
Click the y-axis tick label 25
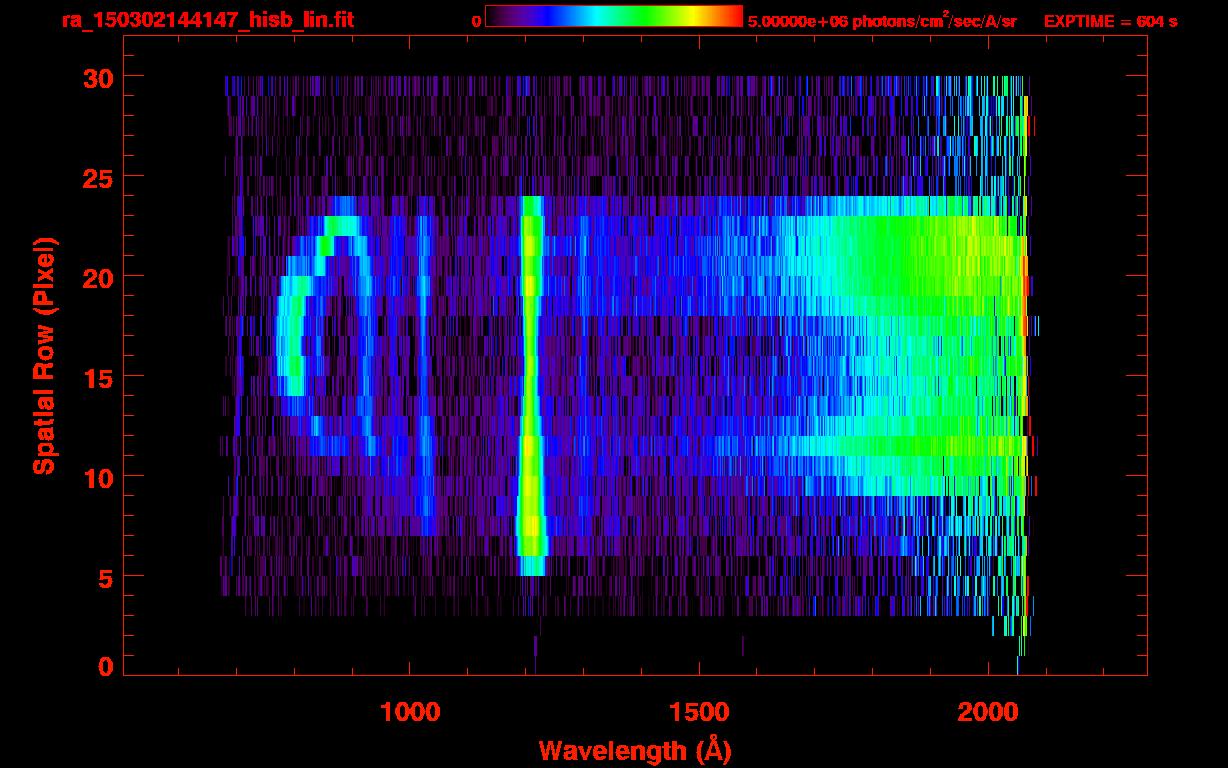[x=97, y=177]
